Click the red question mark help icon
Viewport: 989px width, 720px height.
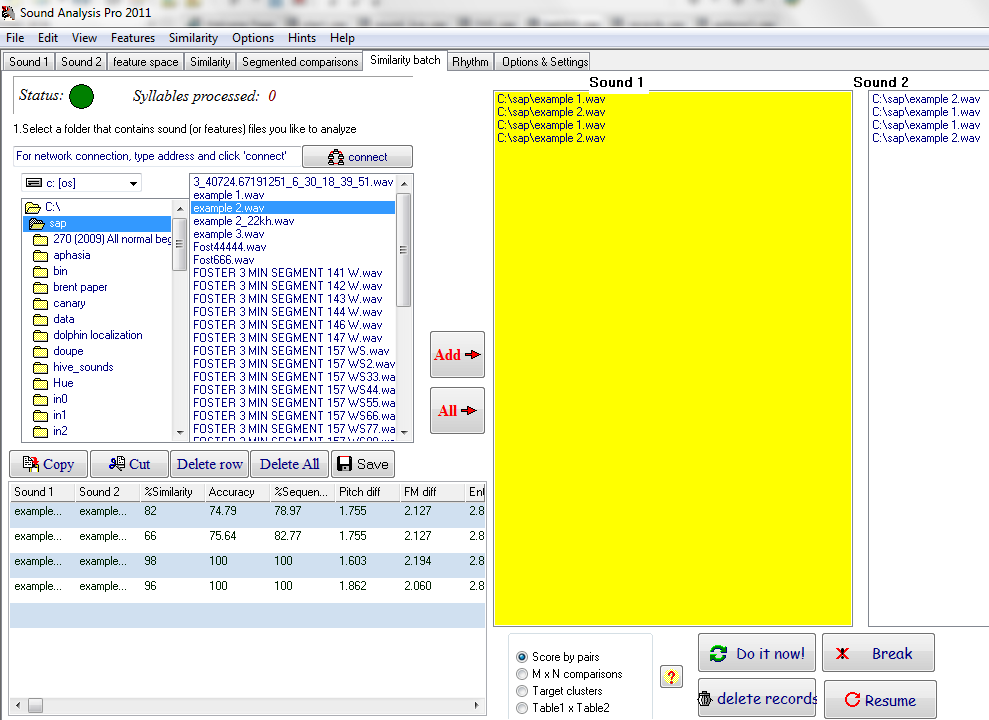coord(671,677)
